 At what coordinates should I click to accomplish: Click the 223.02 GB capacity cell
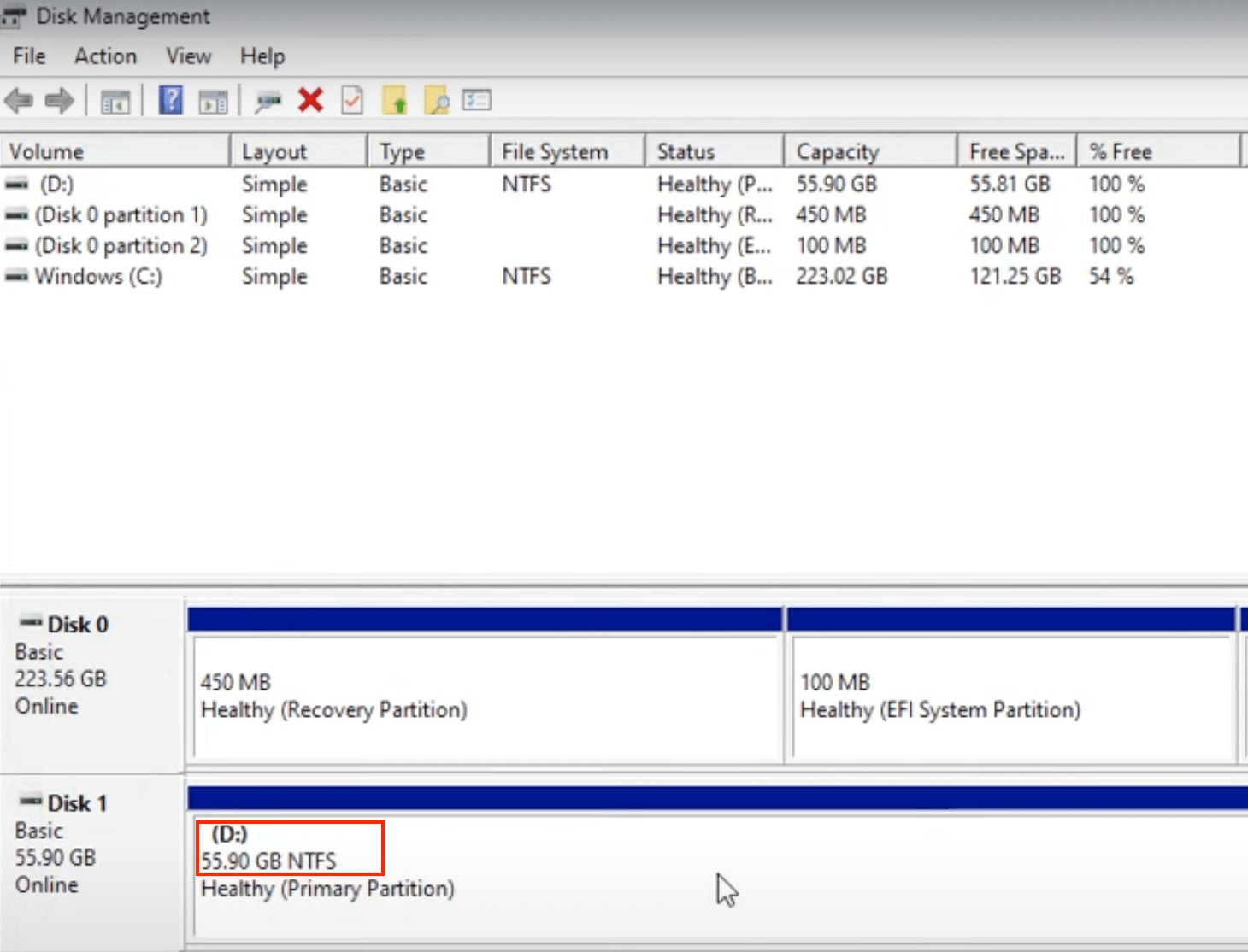842,276
